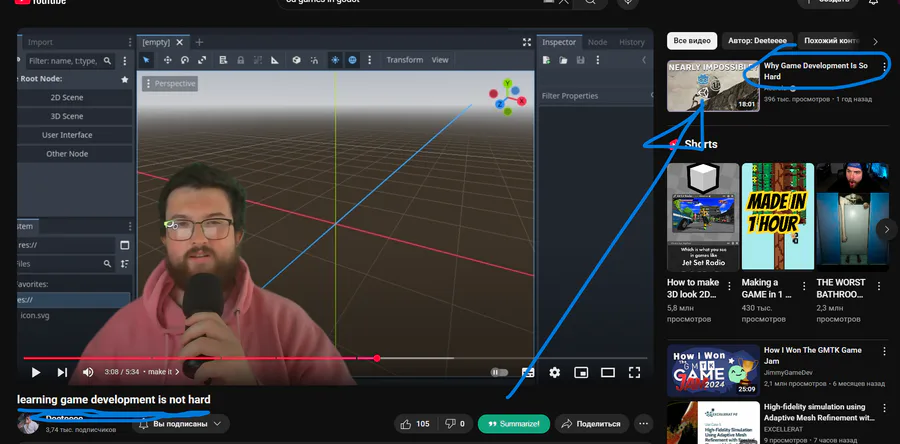
Task: Select the Godot rotate-mode tool in video
Action: click(x=185, y=60)
